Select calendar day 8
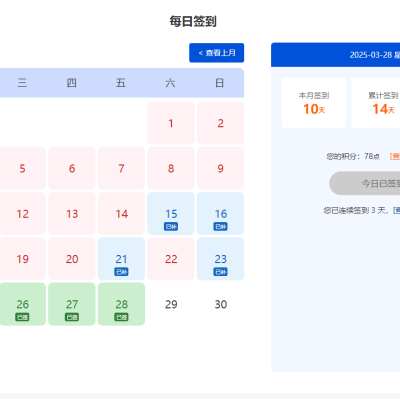Screen dimensions: 400x400 [171, 168]
